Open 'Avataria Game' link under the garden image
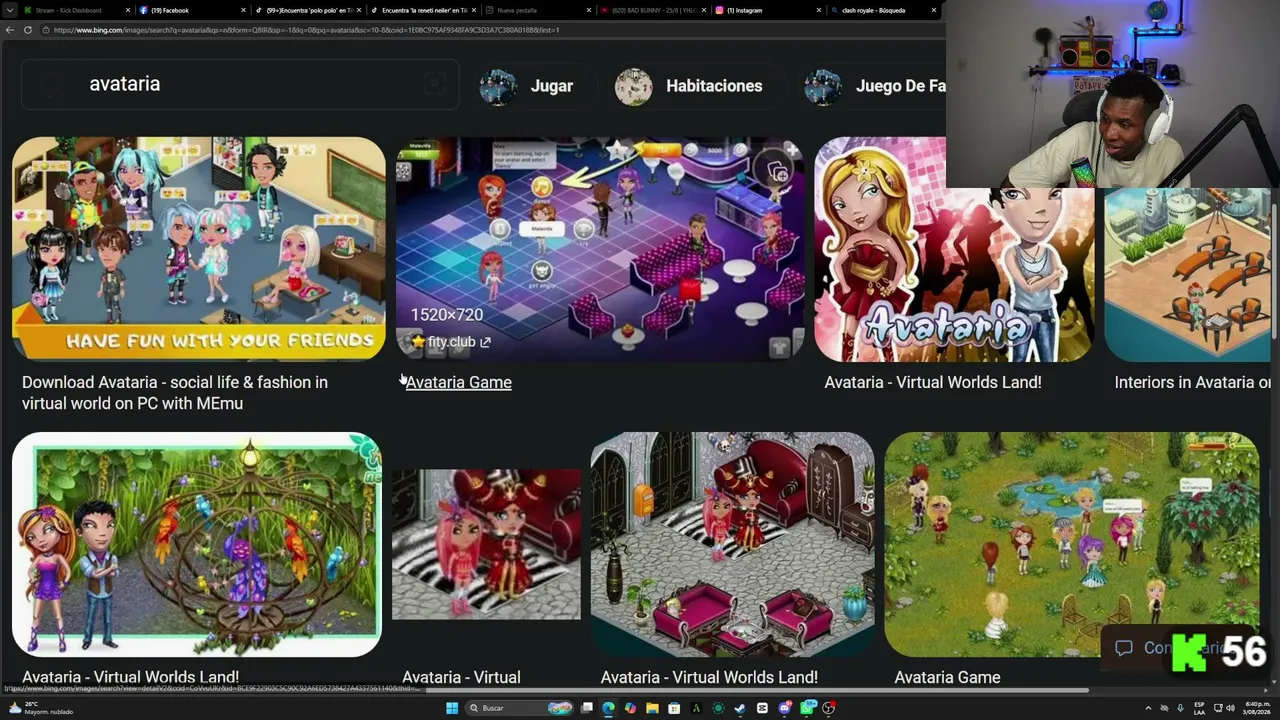The image size is (1280, 720). pyautogui.click(x=947, y=677)
